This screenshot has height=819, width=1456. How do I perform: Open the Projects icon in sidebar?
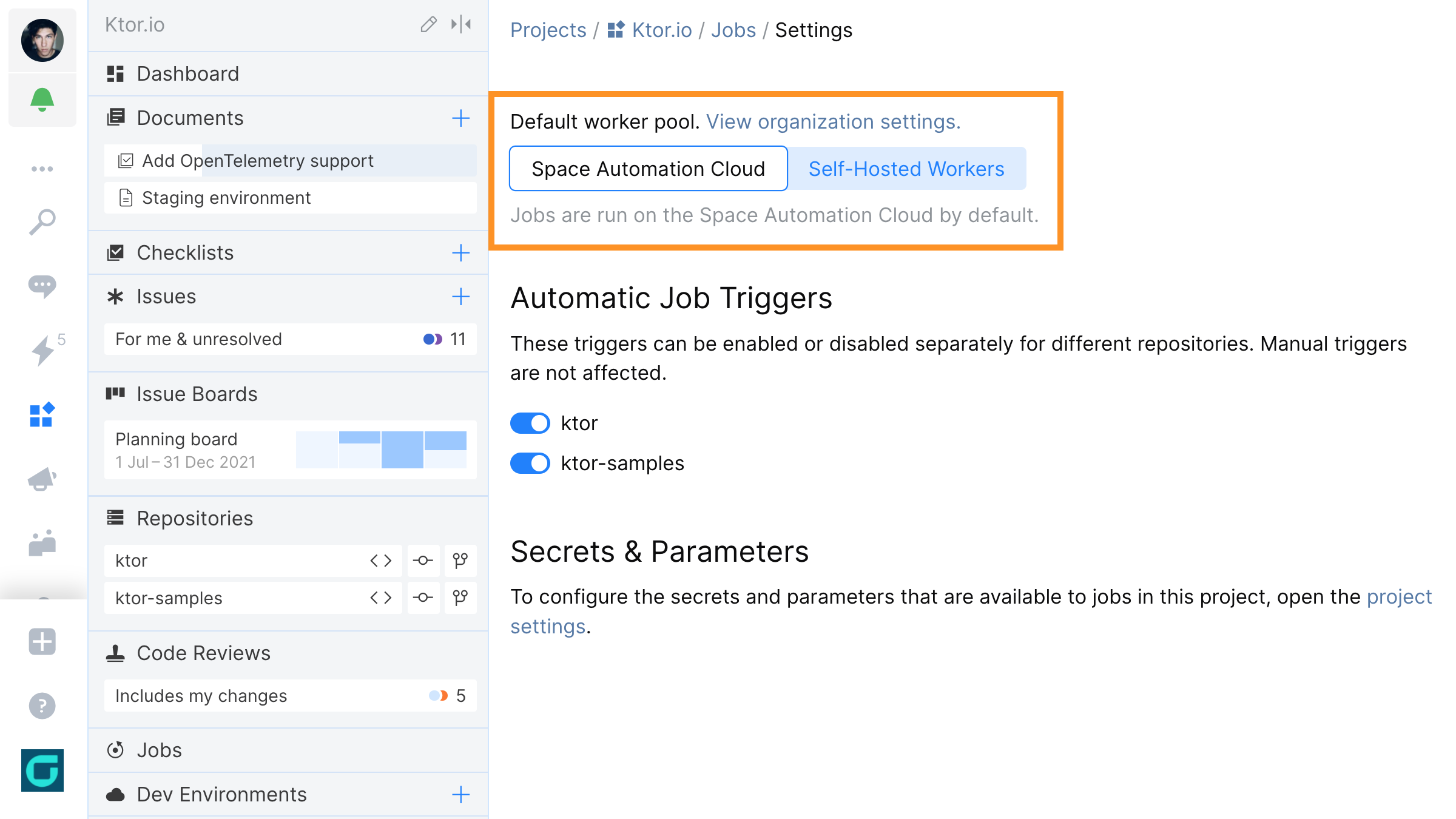(x=42, y=415)
